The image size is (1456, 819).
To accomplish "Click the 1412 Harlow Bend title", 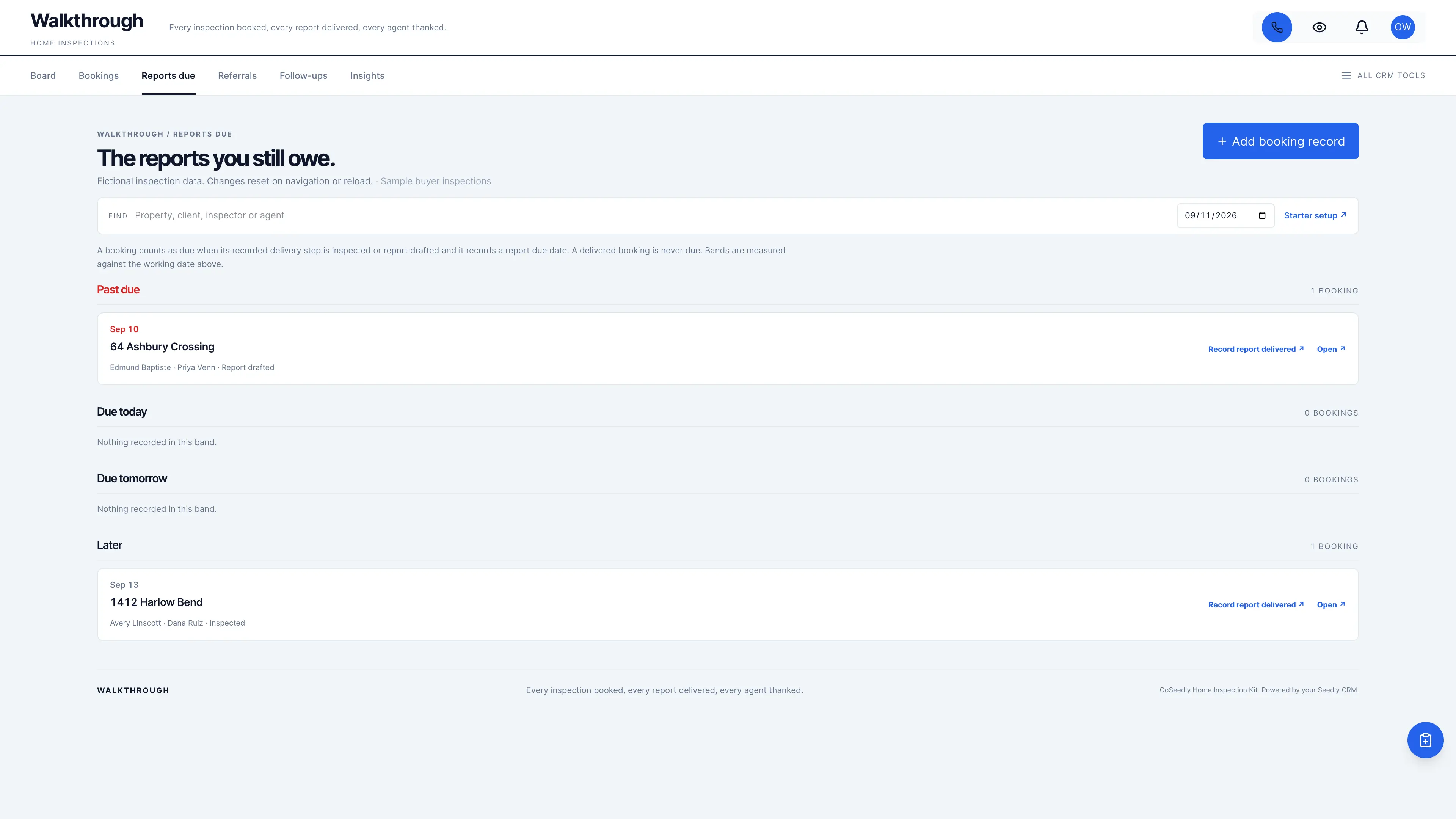I will (x=156, y=602).
